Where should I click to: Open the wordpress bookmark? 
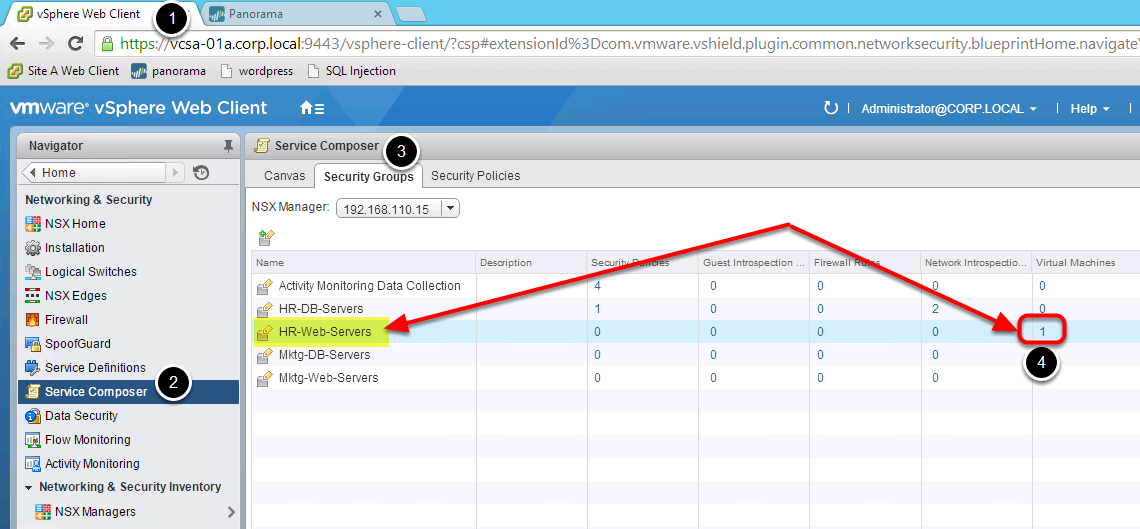(256, 71)
